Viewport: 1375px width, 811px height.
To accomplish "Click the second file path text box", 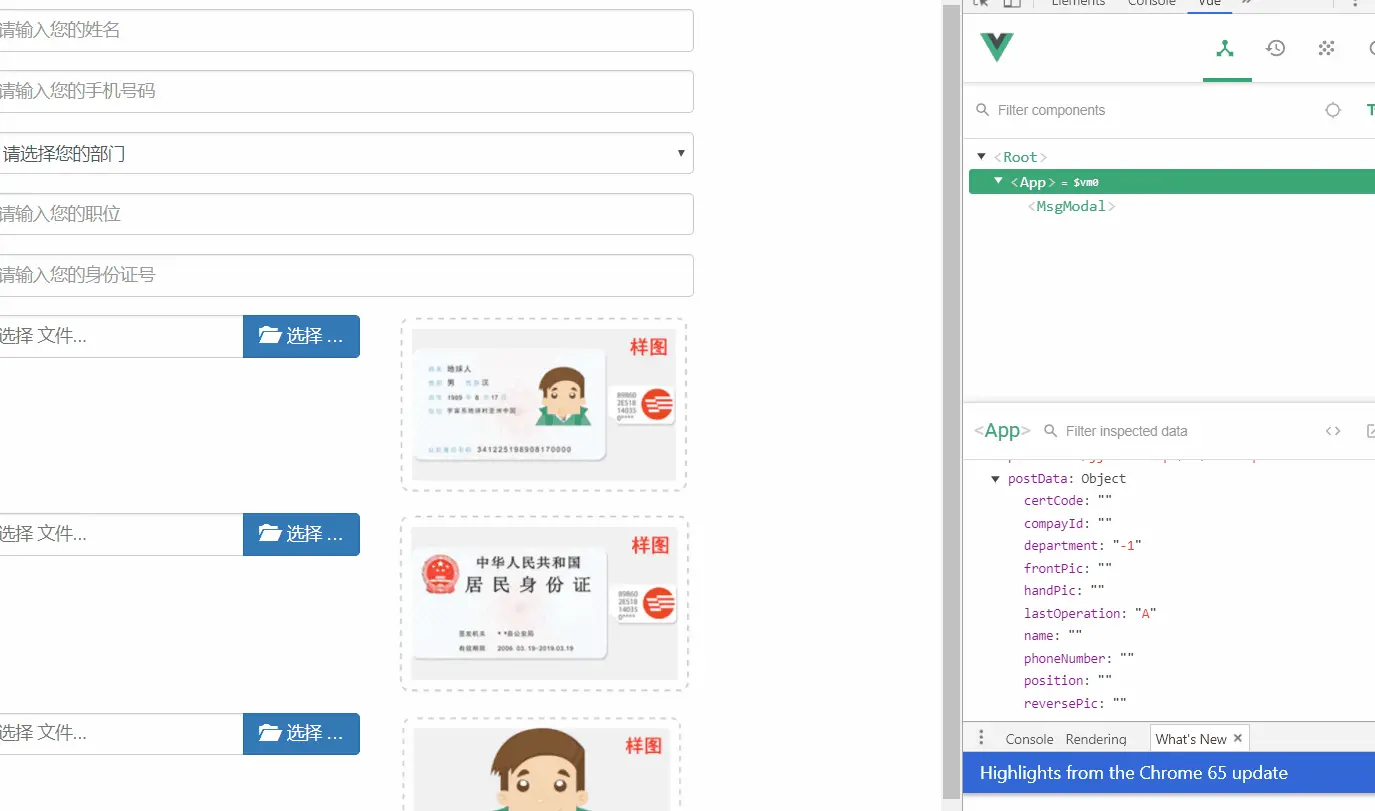I will pyautogui.click(x=121, y=534).
